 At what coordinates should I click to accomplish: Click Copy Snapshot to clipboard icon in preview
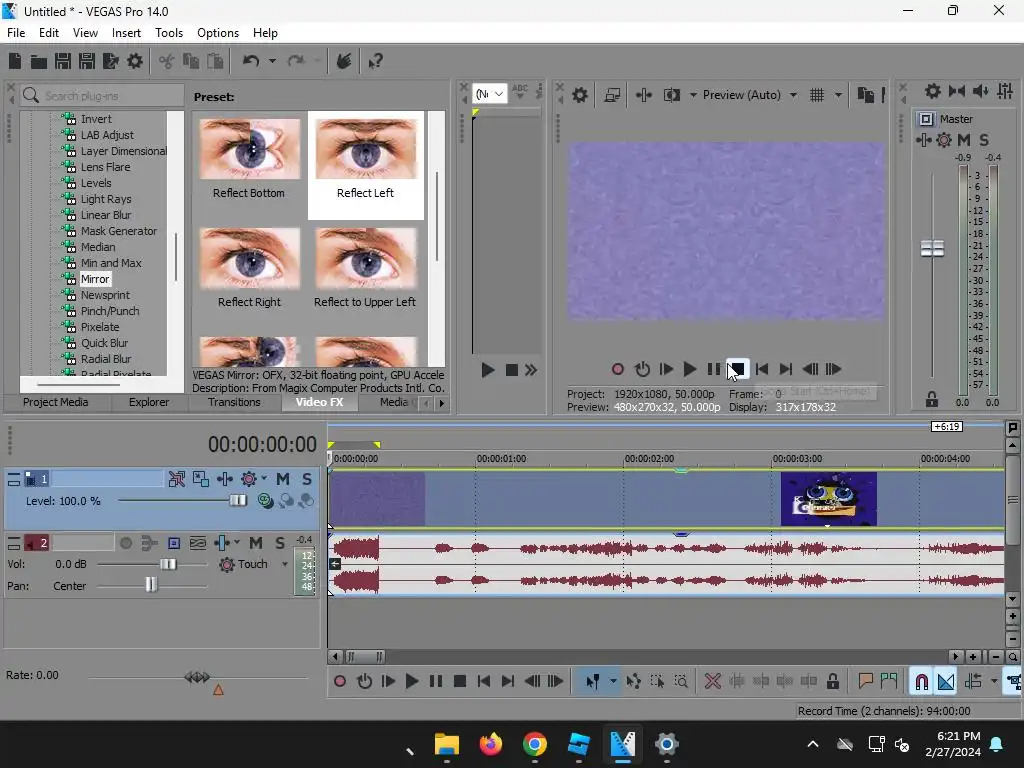pyautogui.click(x=865, y=95)
